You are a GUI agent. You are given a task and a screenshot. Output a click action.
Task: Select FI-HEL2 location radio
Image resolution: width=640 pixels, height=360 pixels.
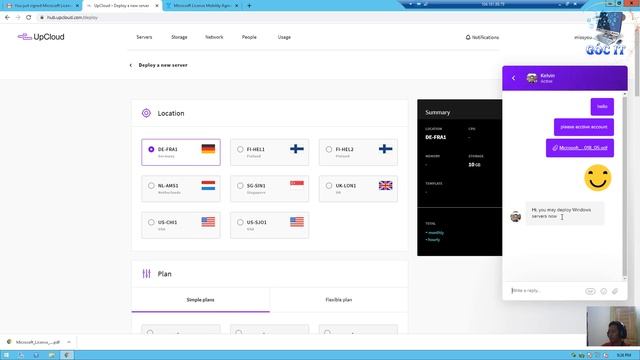[x=329, y=149]
